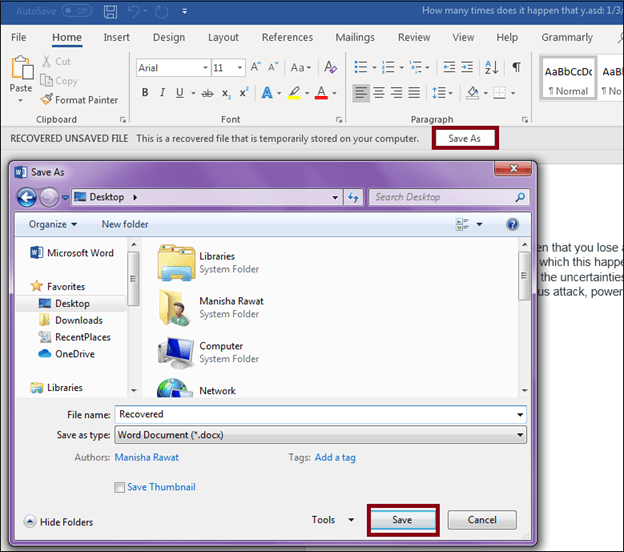Click the Bullets list icon
Viewport: 624px width, 552px height.
[x=361, y=67]
